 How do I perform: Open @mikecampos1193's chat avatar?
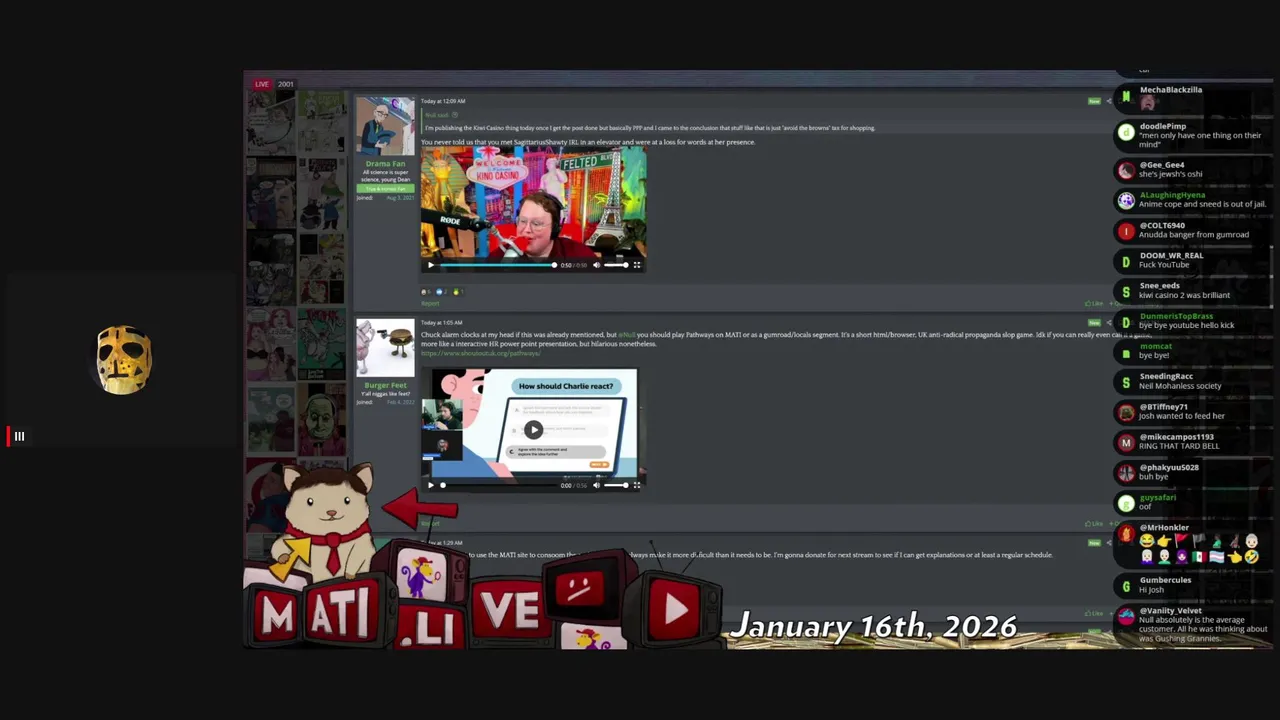1126,442
